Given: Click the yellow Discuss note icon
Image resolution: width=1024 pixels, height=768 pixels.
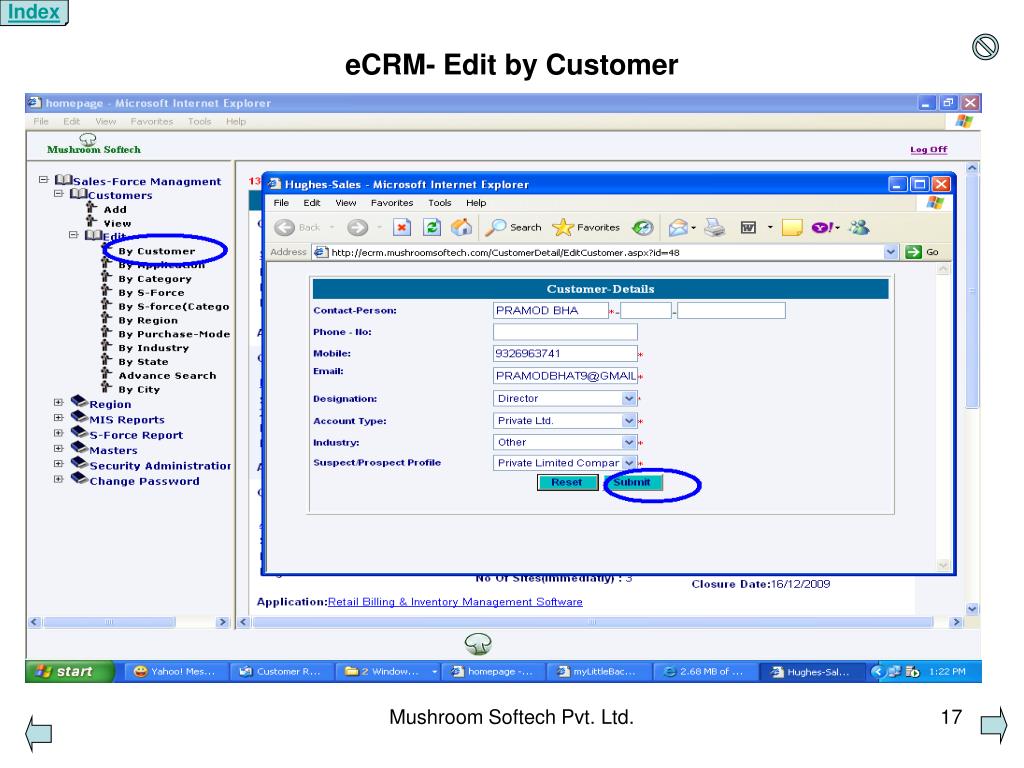Looking at the screenshot, I should pyautogui.click(x=792, y=227).
